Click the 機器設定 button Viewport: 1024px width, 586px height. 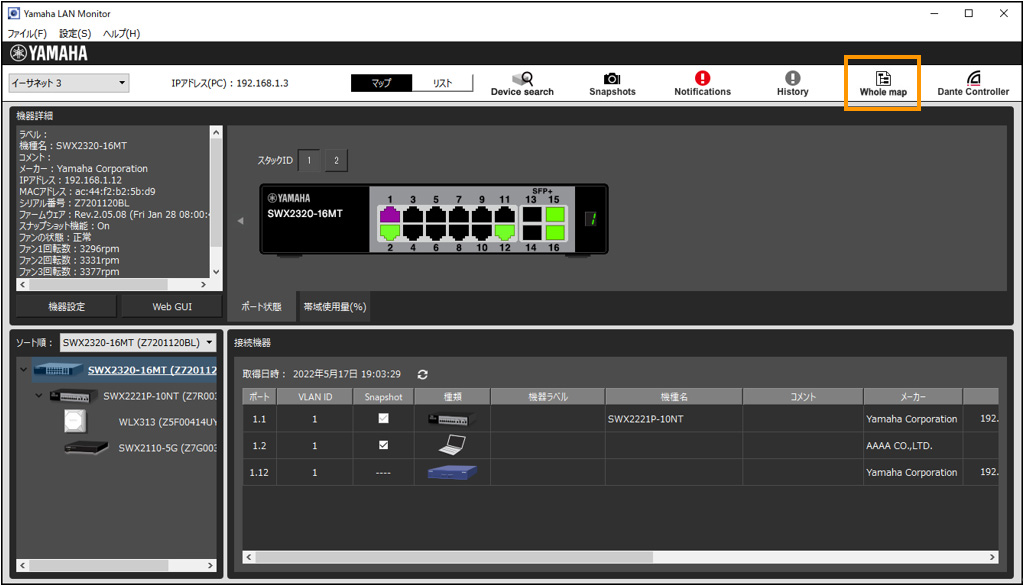[66, 307]
